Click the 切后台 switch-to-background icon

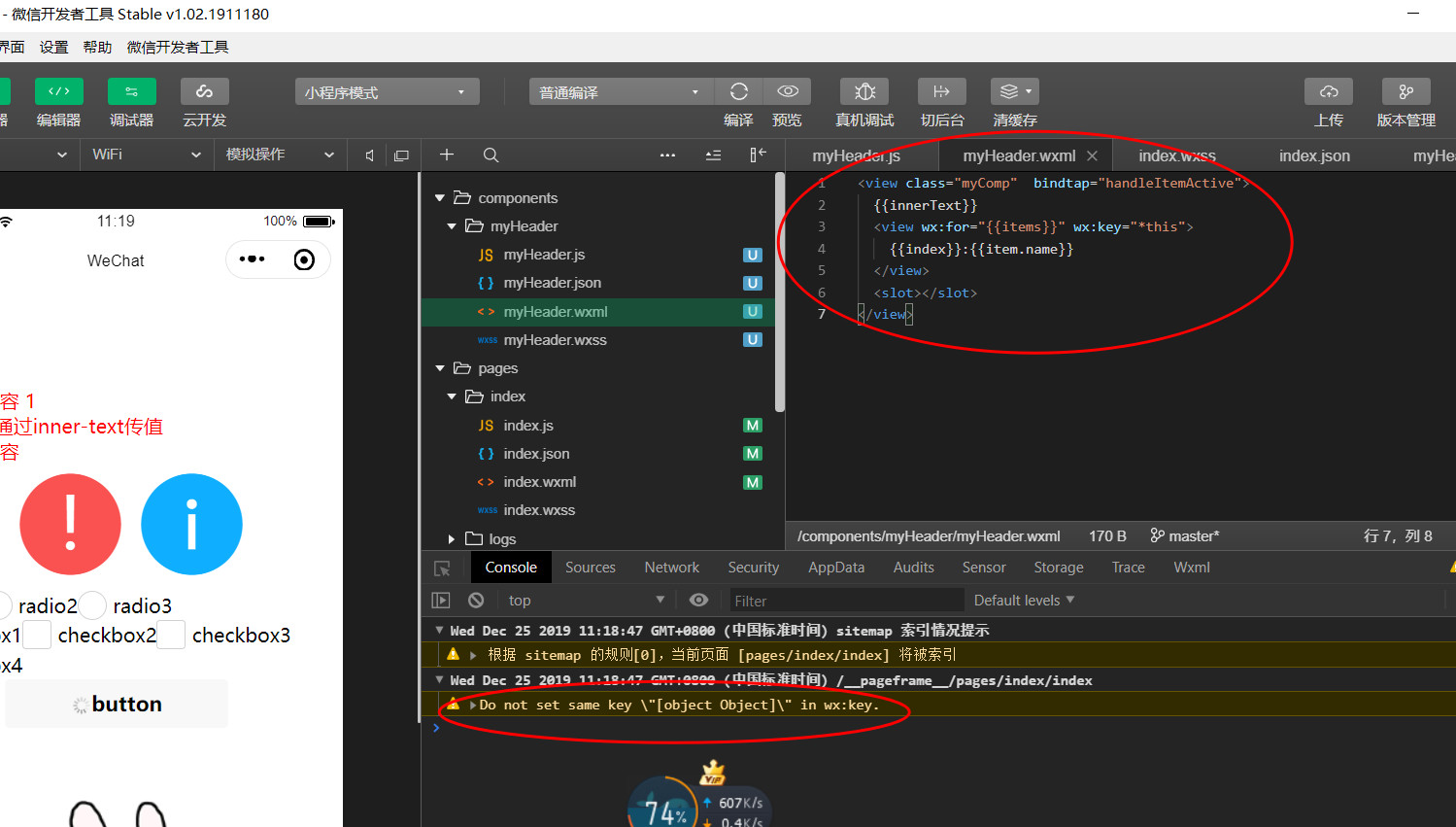(x=942, y=91)
